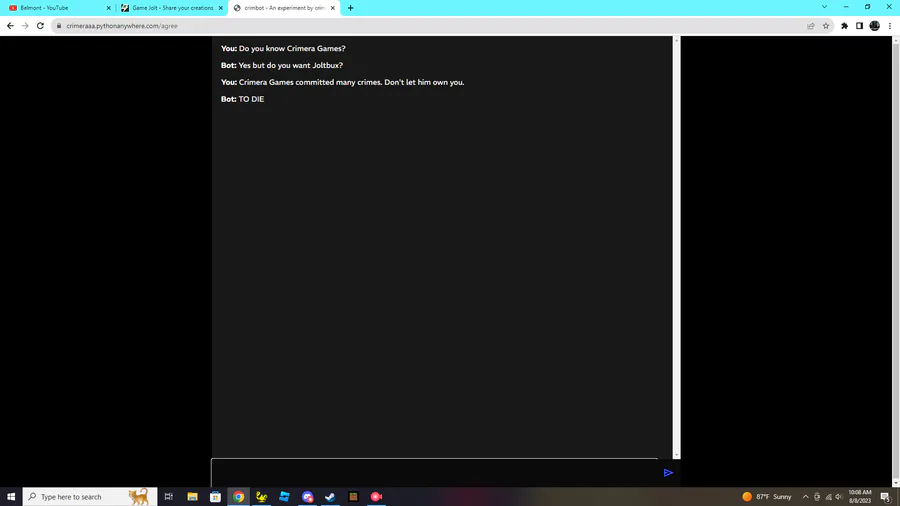Open the volume control icon
The width and height of the screenshot is (900, 506).
pyautogui.click(x=839, y=497)
